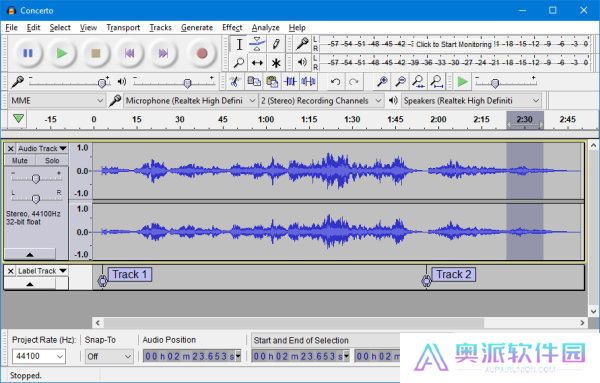Collapse the Label Track with the arrow
The height and width of the screenshot is (383, 600).
(x=30, y=284)
